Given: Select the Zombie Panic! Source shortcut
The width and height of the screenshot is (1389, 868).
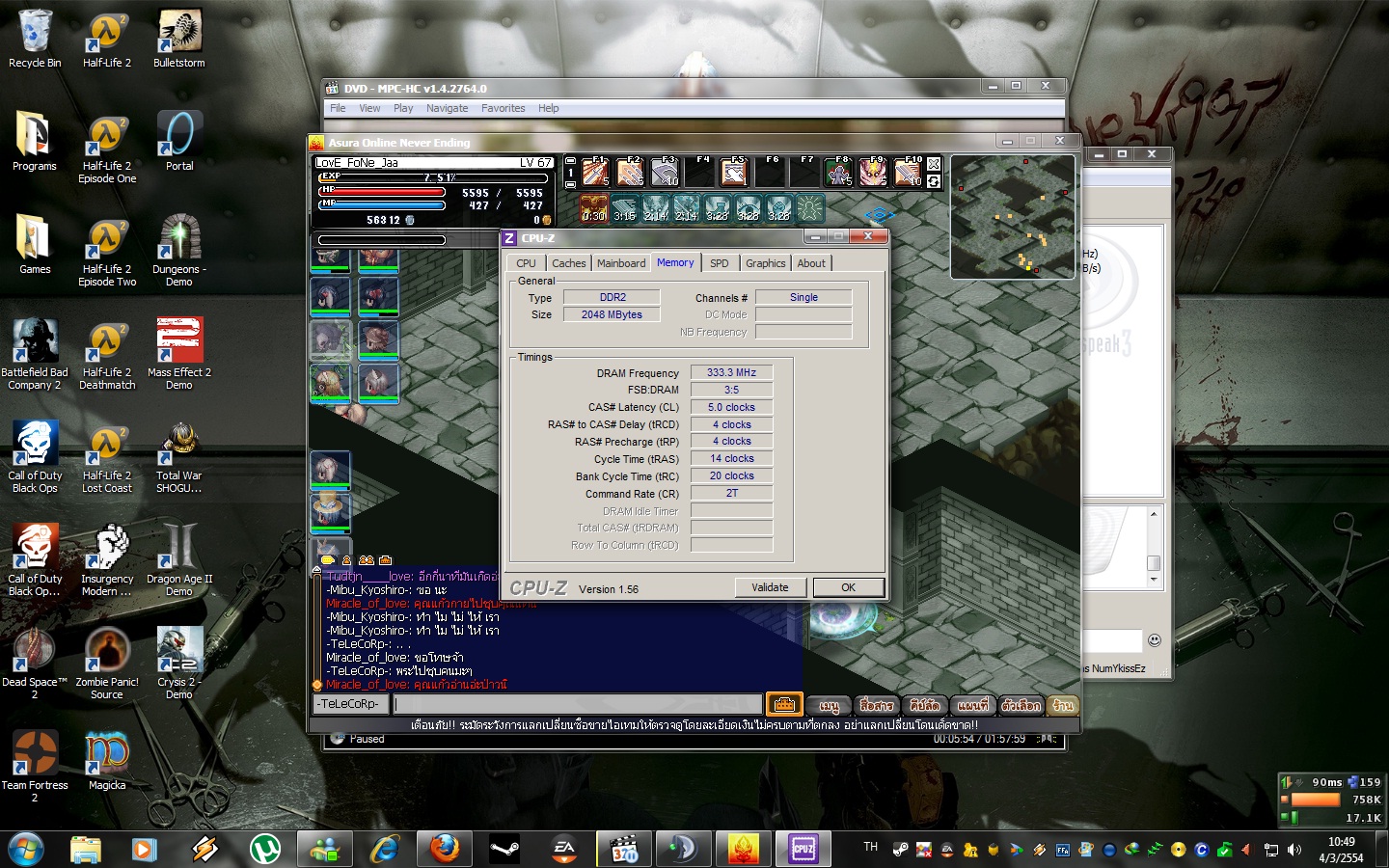Looking at the screenshot, I should [x=107, y=664].
